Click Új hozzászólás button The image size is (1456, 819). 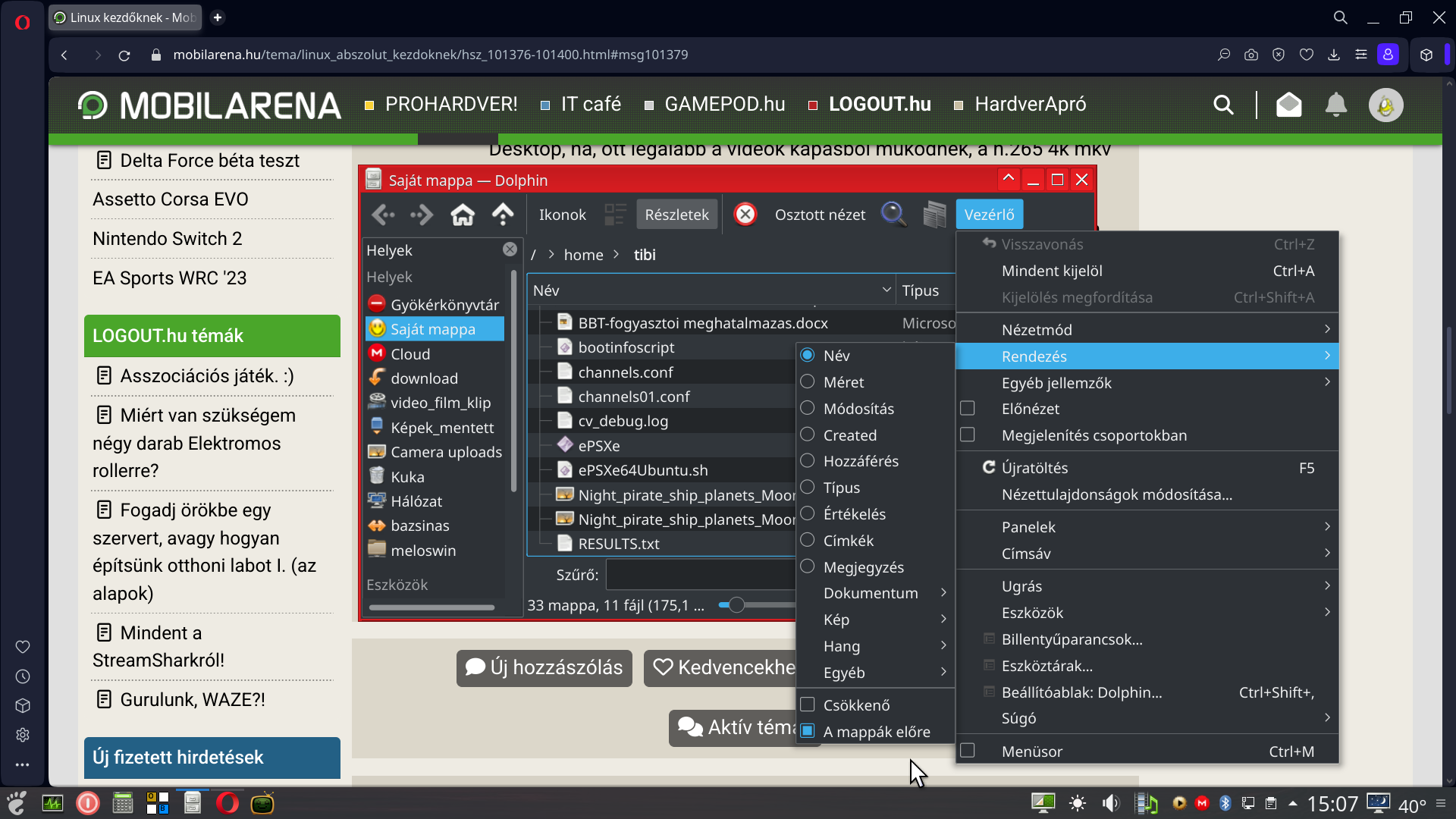tap(544, 668)
